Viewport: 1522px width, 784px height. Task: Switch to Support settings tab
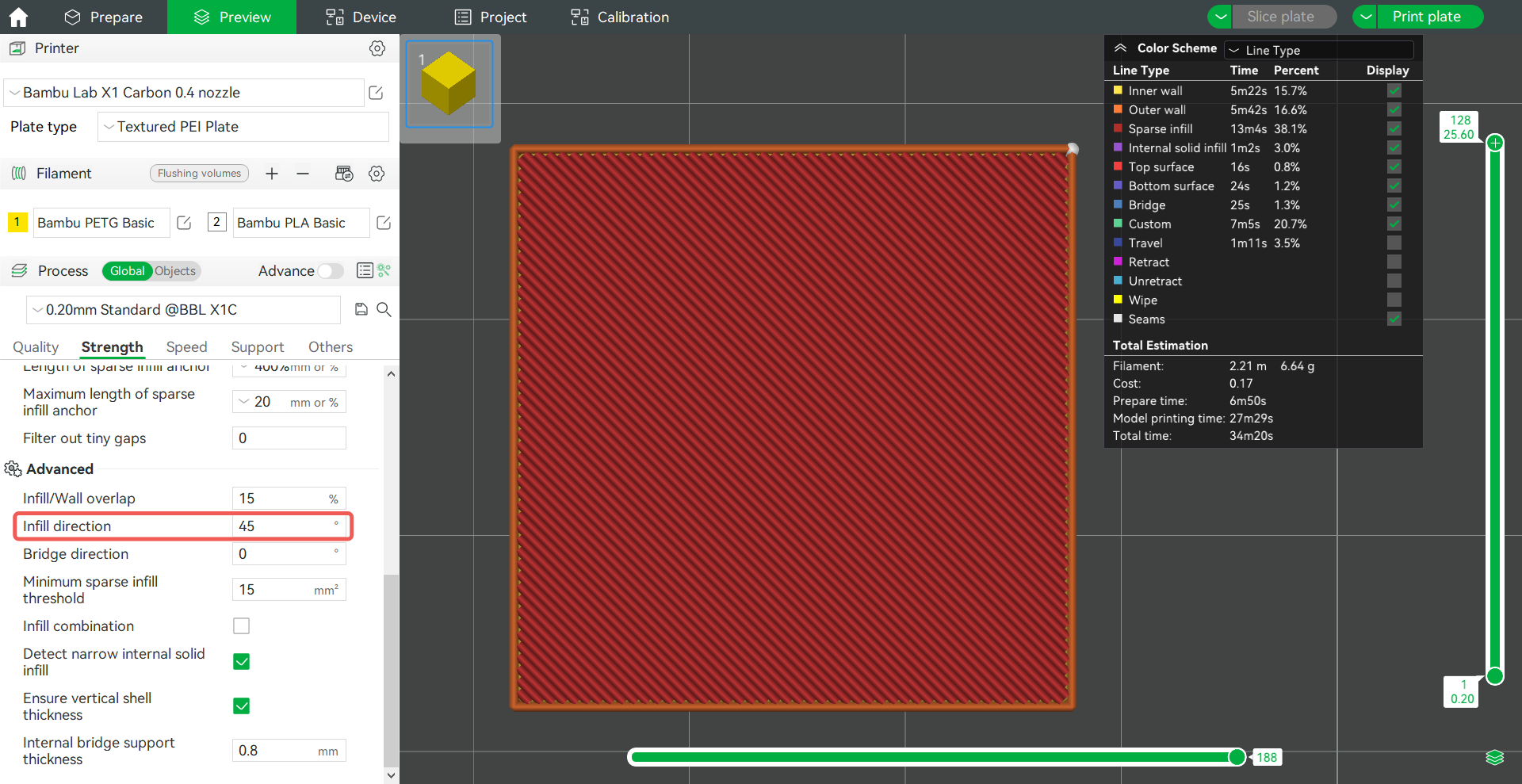click(x=258, y=347)
